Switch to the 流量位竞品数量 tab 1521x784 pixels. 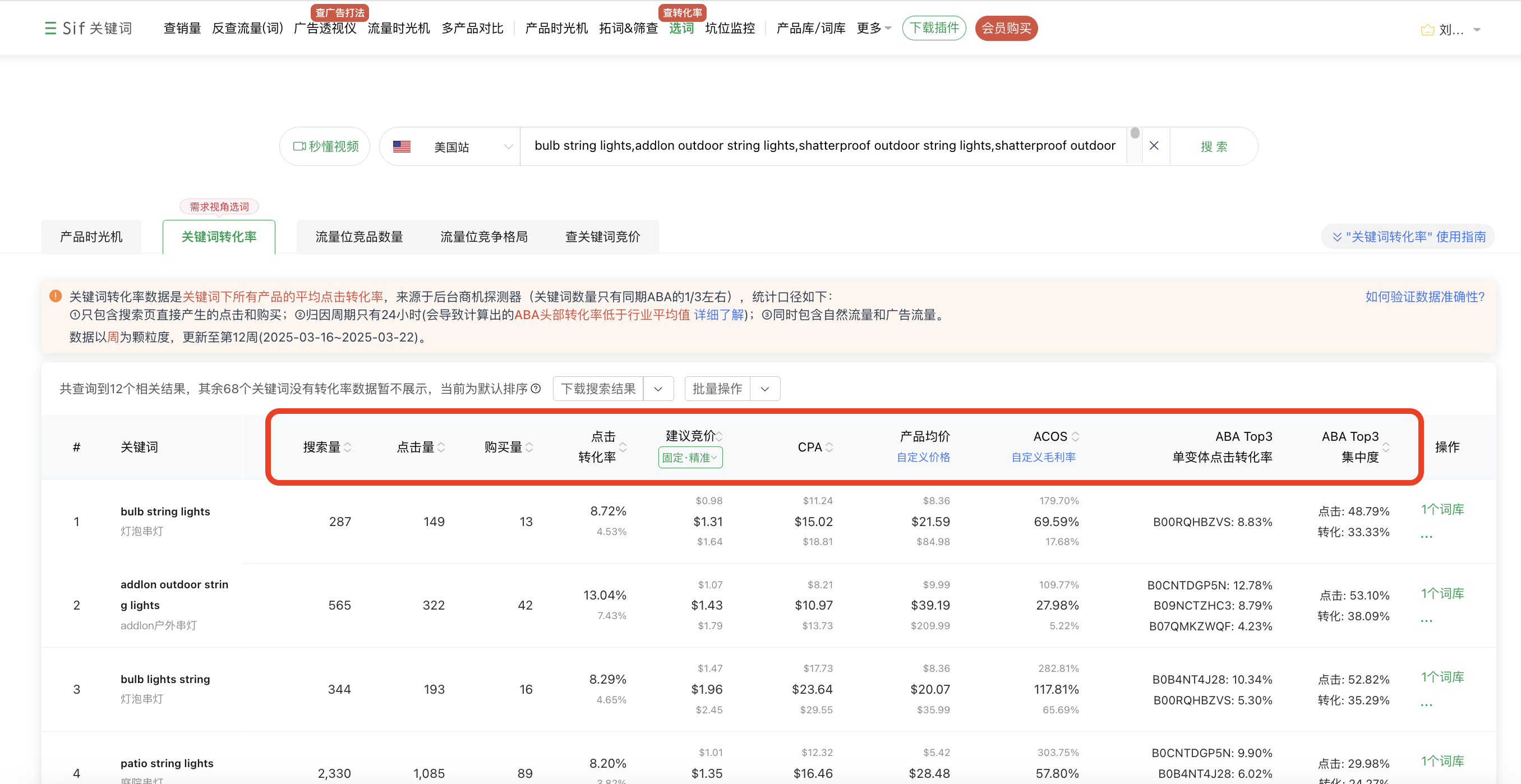(359, 237)
